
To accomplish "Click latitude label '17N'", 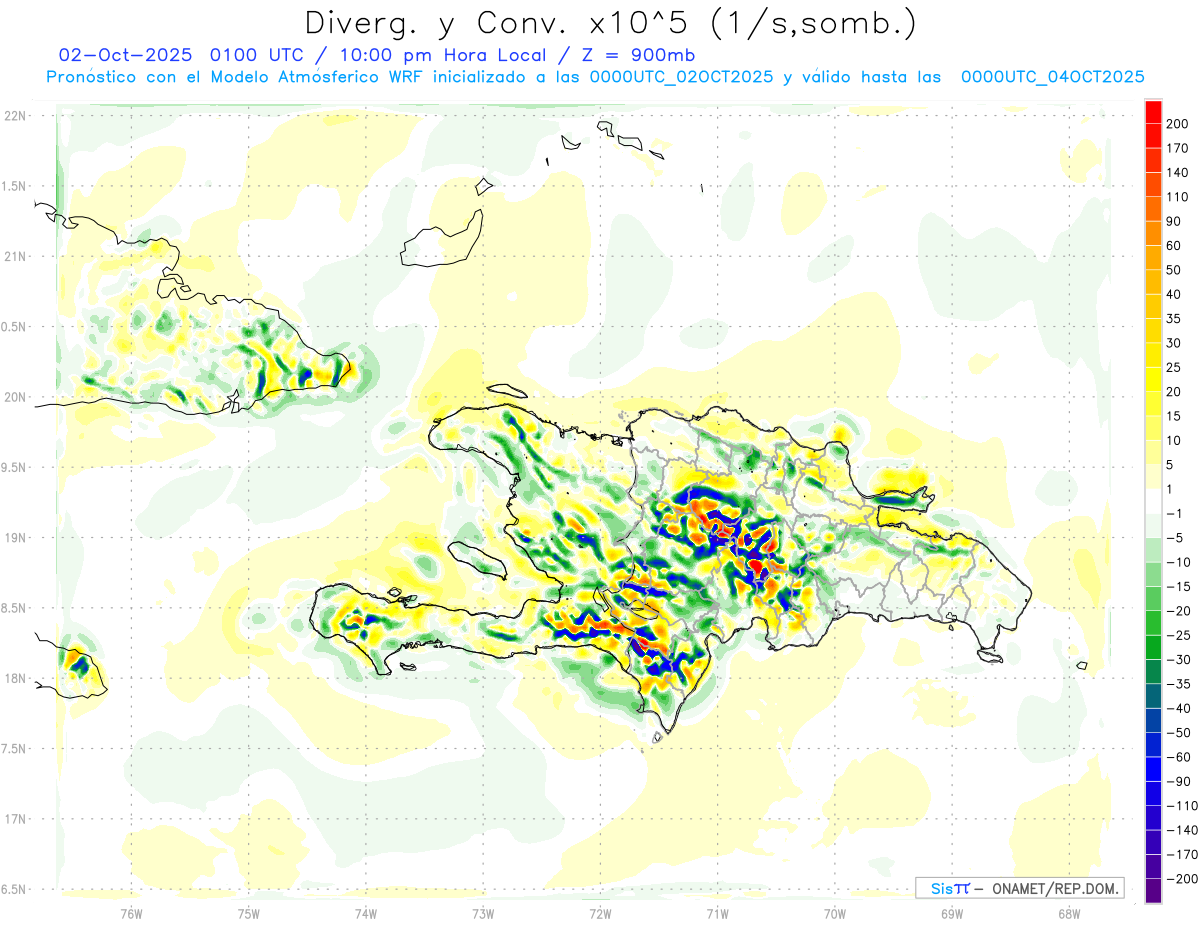I will pyautogui.click(x=15, y=819).
